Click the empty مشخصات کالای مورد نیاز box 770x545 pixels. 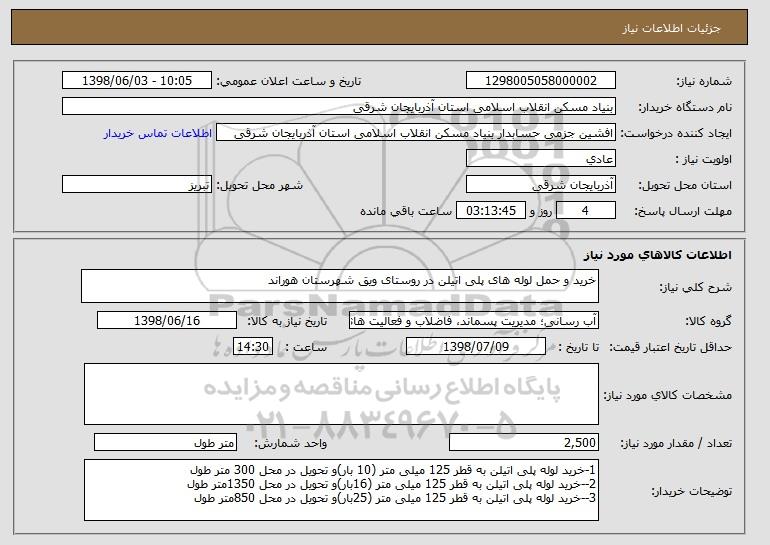point(341,394)
